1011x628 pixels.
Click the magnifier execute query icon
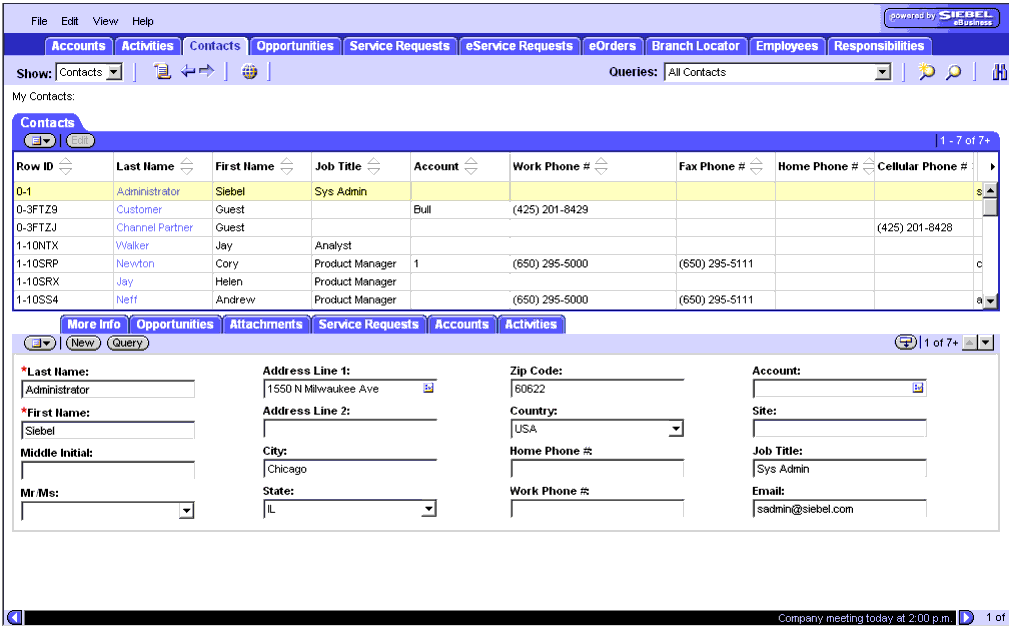point(953,72)
